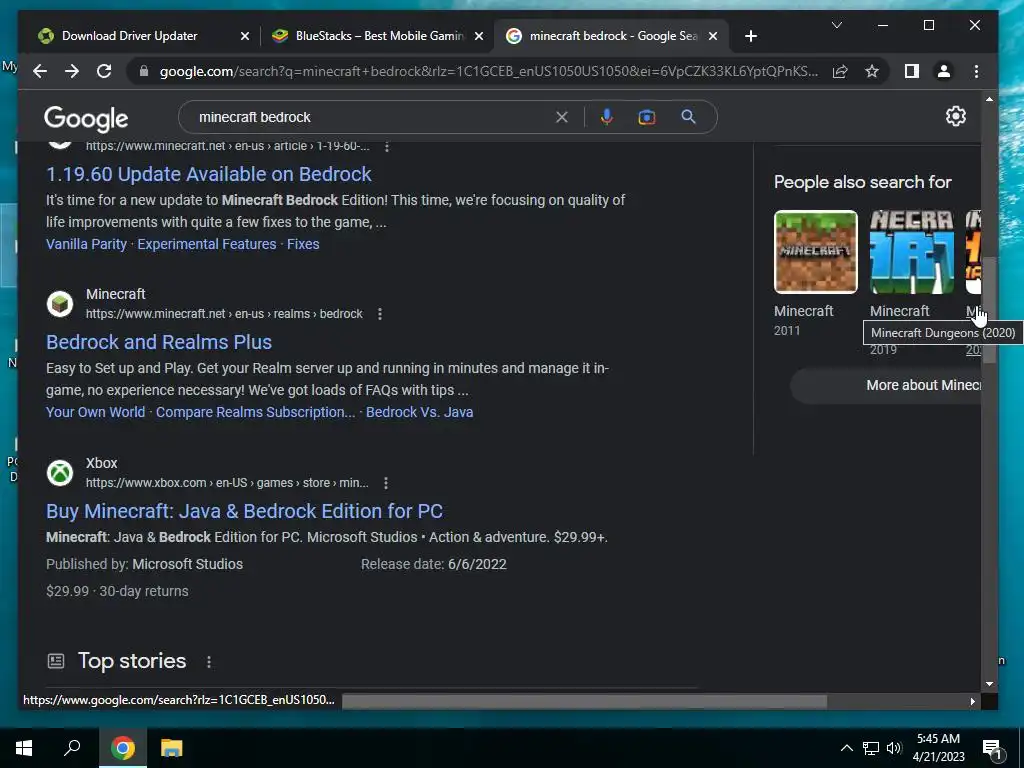This screenshot has width=1024, height=768.
Task: Clear the search box text
Action: coord(562,117)
